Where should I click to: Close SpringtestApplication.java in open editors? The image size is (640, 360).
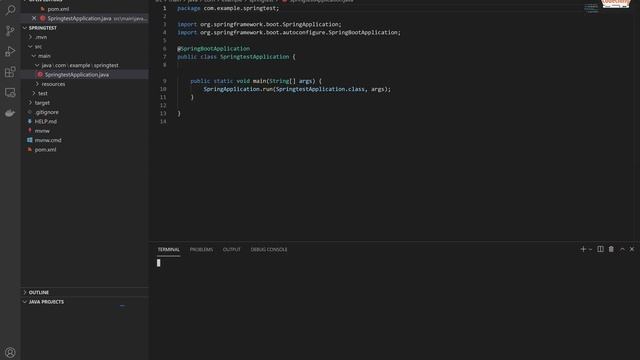click(x=34, y=18)
